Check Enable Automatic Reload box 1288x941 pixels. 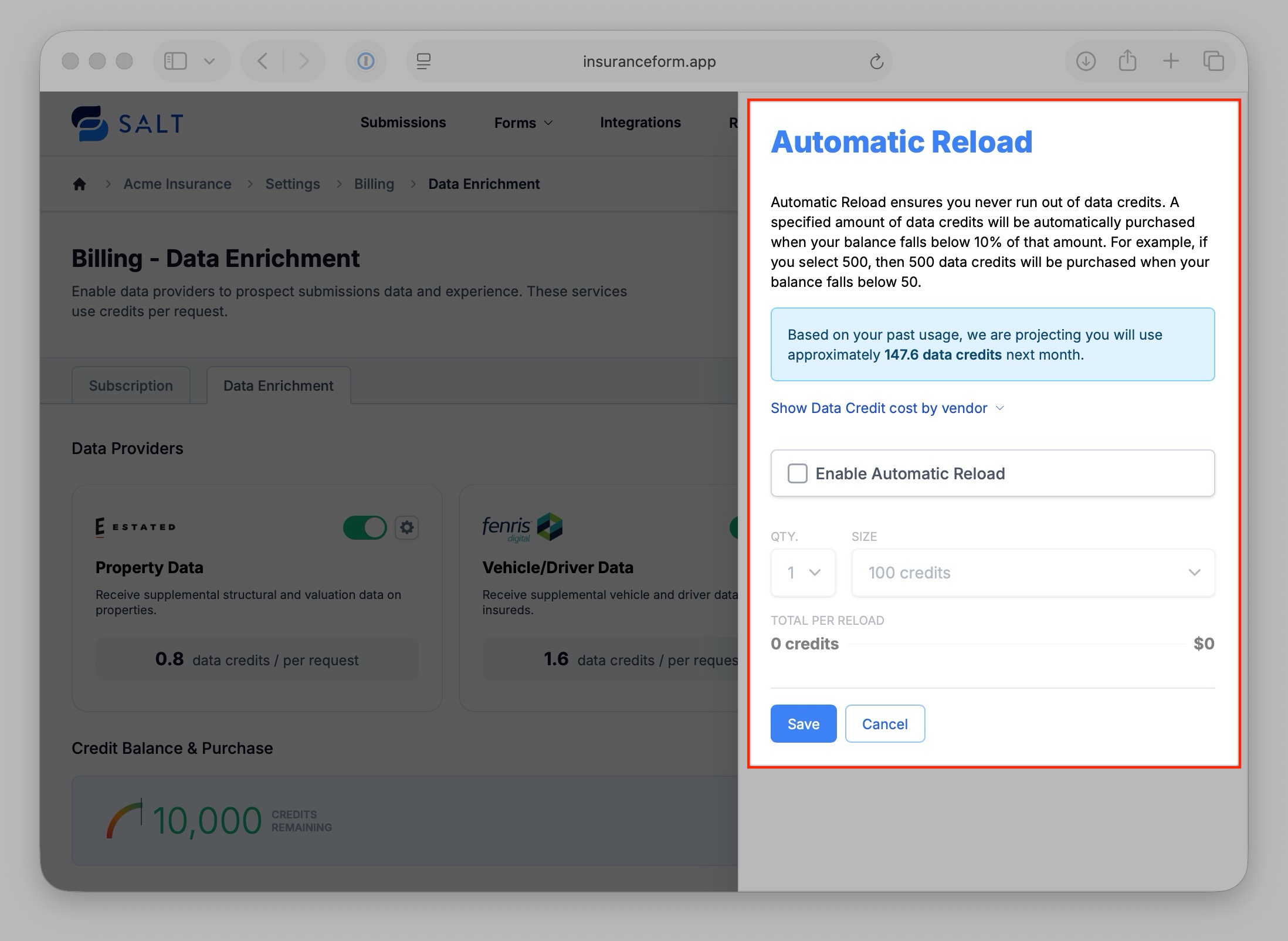tap(797, 473)
